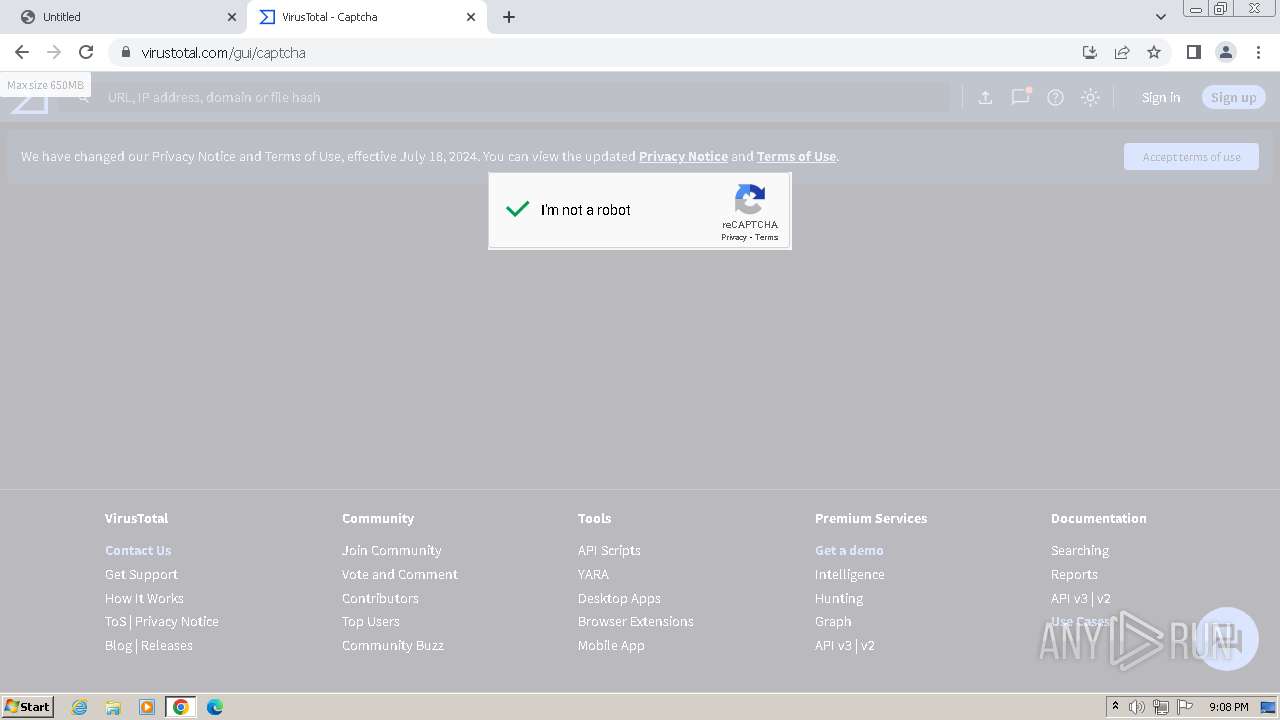
Task: Open Desktop Apps link
Action: tap(619, 598)
